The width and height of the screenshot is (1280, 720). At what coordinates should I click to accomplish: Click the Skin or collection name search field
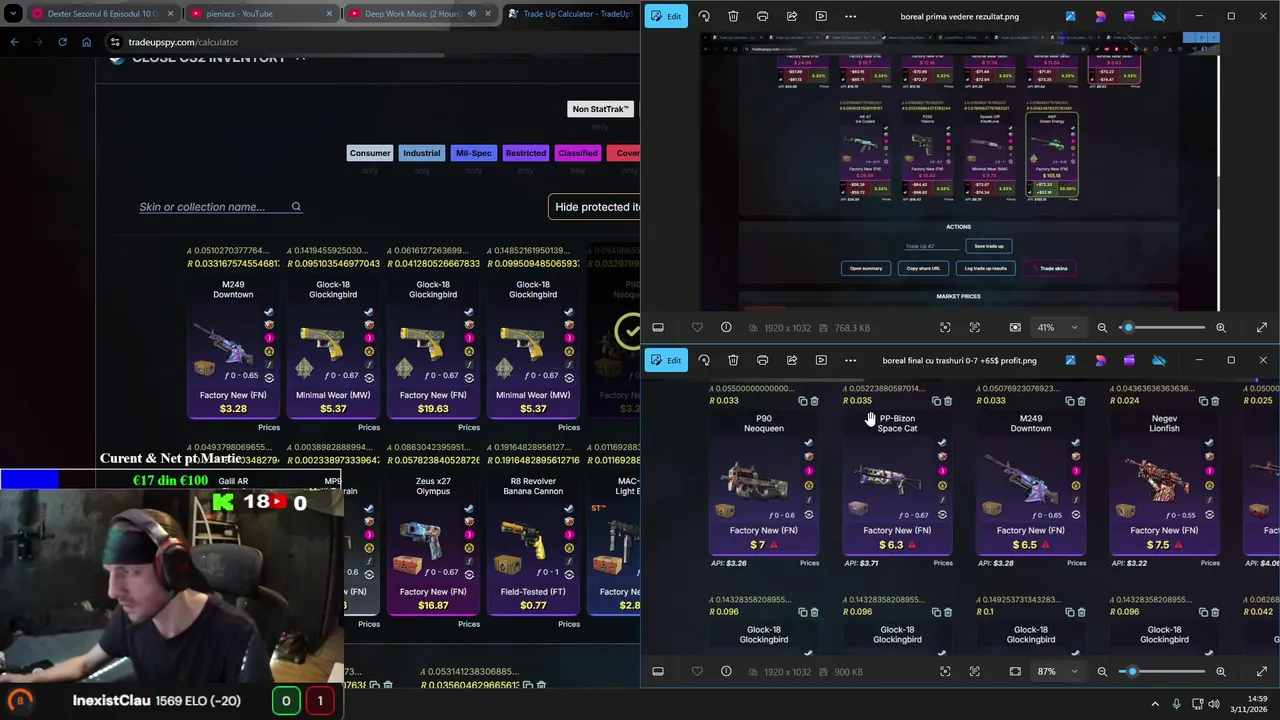coord(220,207)
